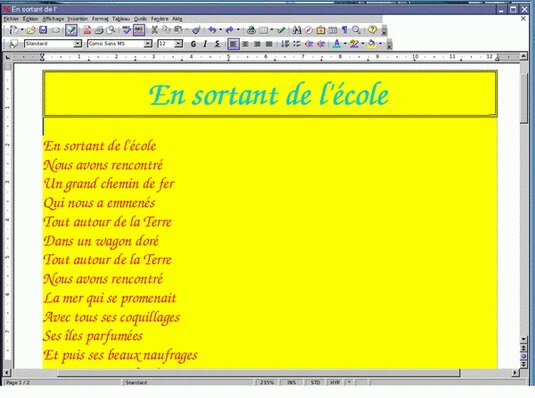Open Find & Replace binoculars icon

(297, 30)
